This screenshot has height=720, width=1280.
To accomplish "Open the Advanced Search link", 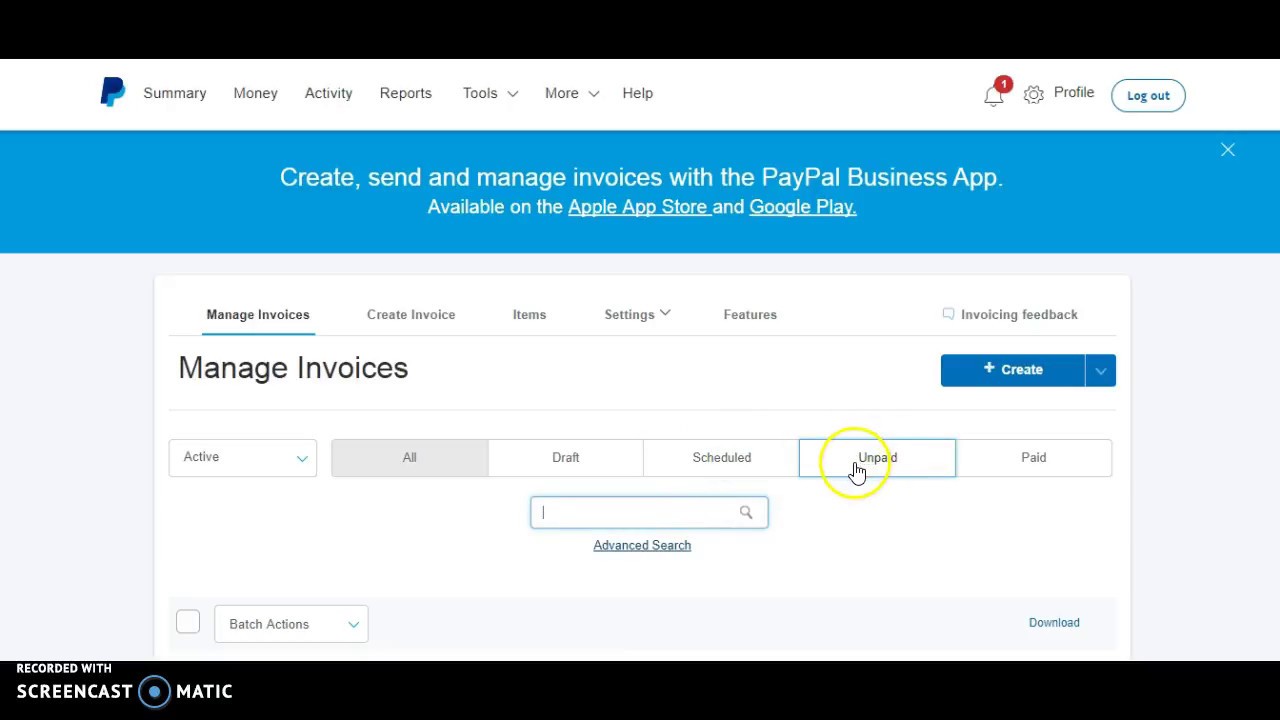I will (642, 545).
